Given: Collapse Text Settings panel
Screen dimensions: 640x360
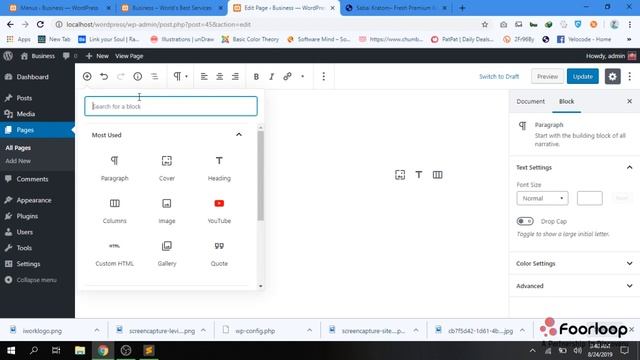Looking at the screenshot, I should [629, 167].
